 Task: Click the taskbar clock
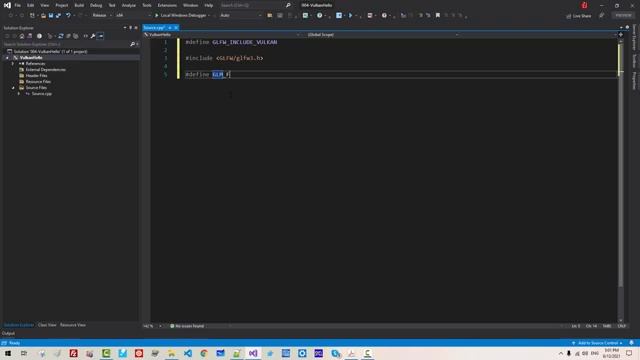pyautogui.click(x=611, y=353)
